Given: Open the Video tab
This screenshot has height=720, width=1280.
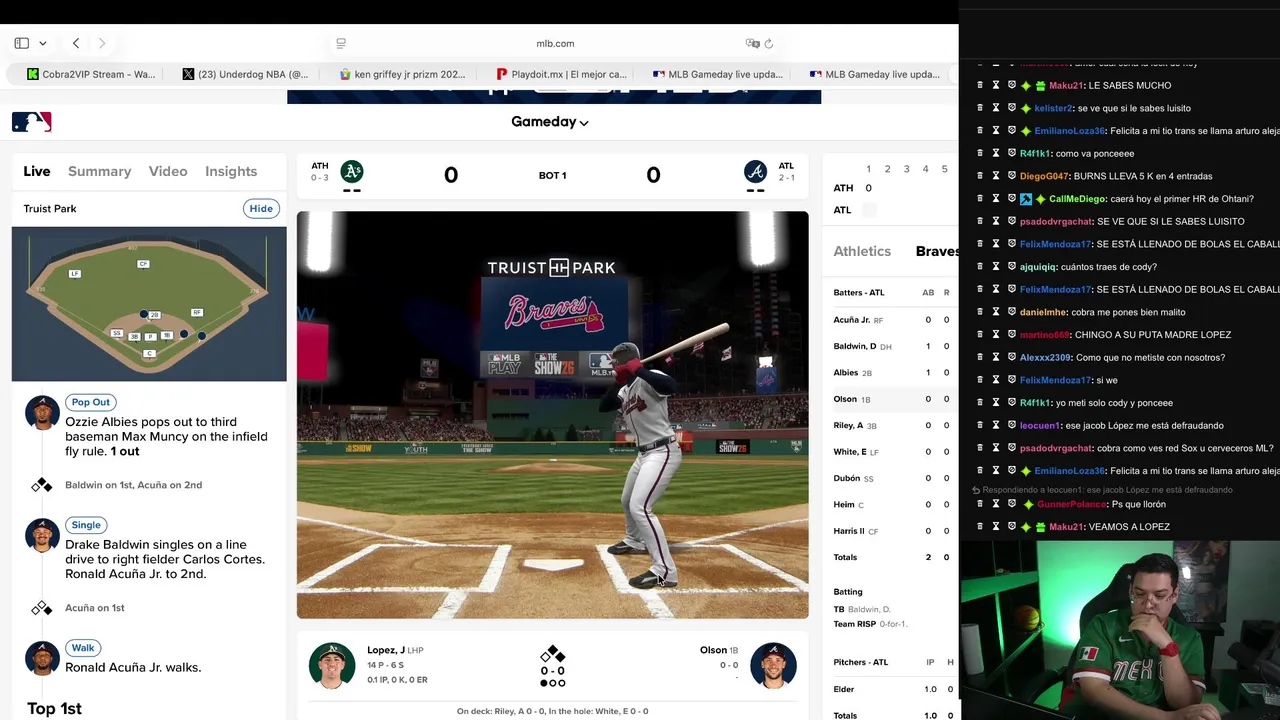Looking at the screenshot, I should (x=168, y=171).
